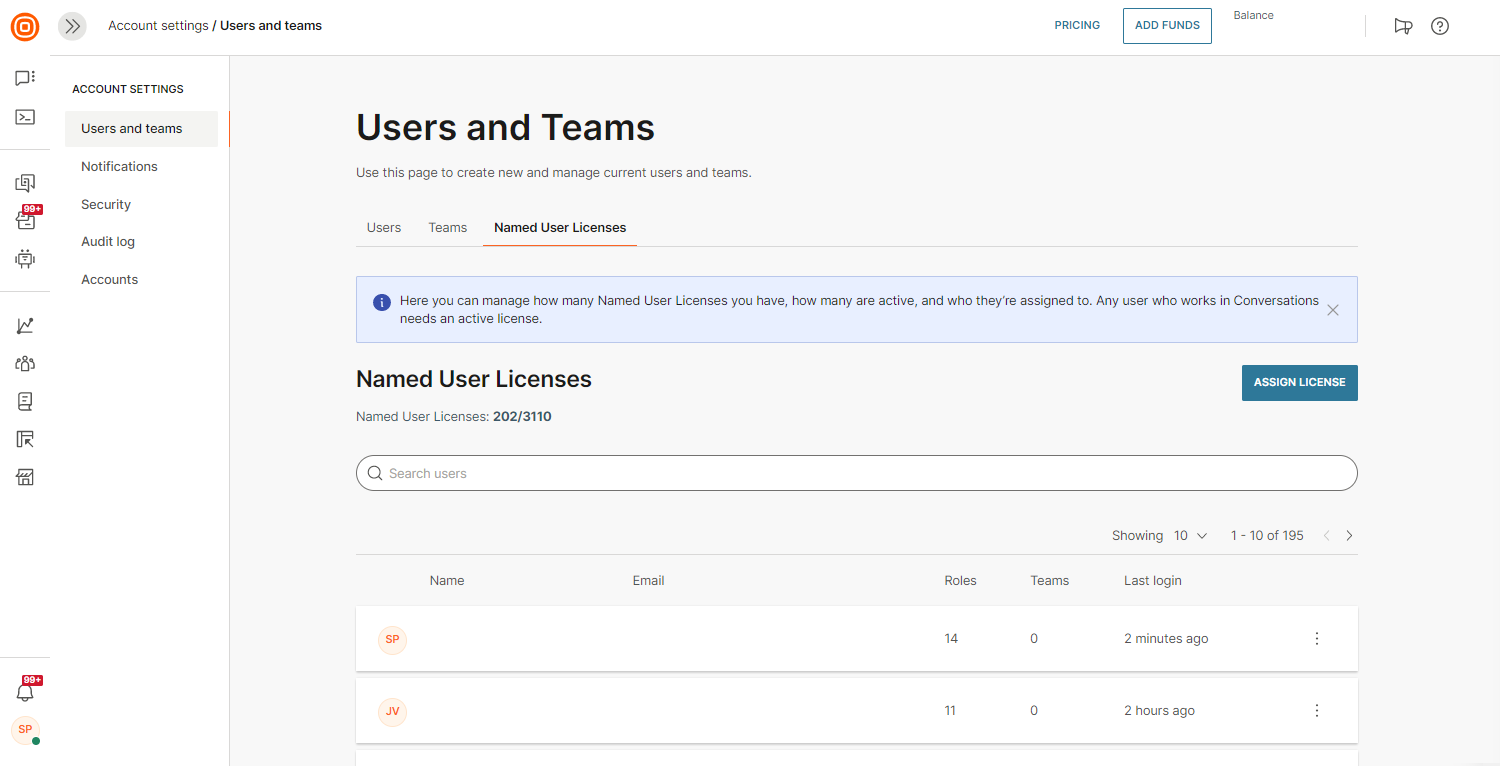Viewport: 1500px width, 766px height.
Task: Open the robot bot icon in sidebar
Action: [x=25, y=259]
